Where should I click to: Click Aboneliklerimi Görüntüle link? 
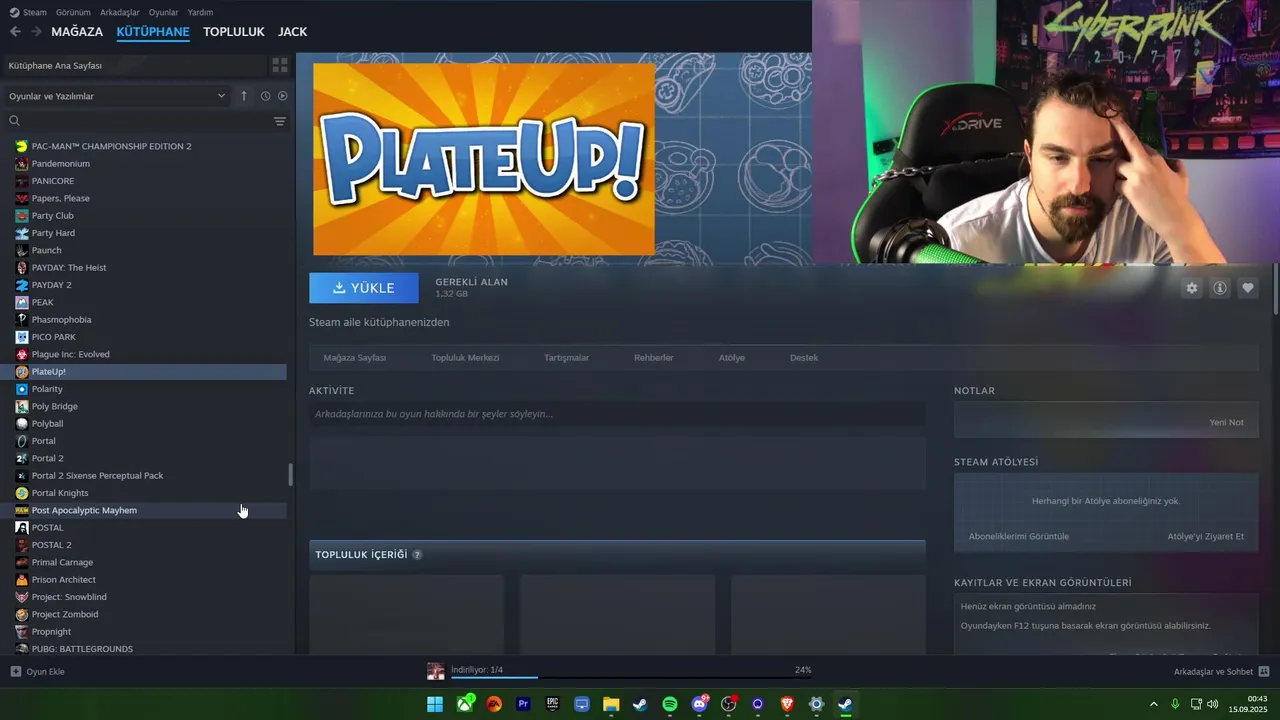1019,537
